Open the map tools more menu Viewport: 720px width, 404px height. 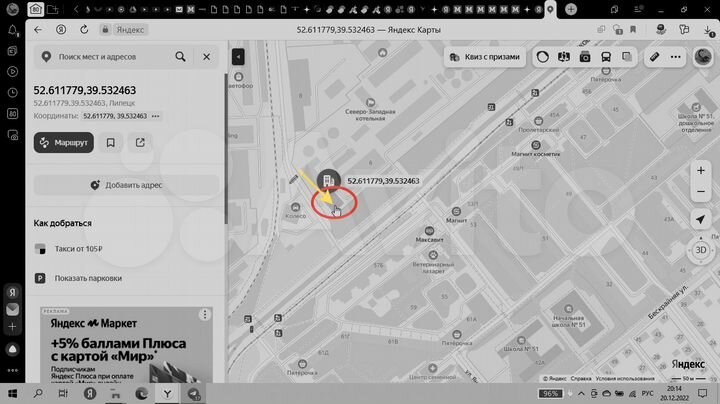point(675,57)
